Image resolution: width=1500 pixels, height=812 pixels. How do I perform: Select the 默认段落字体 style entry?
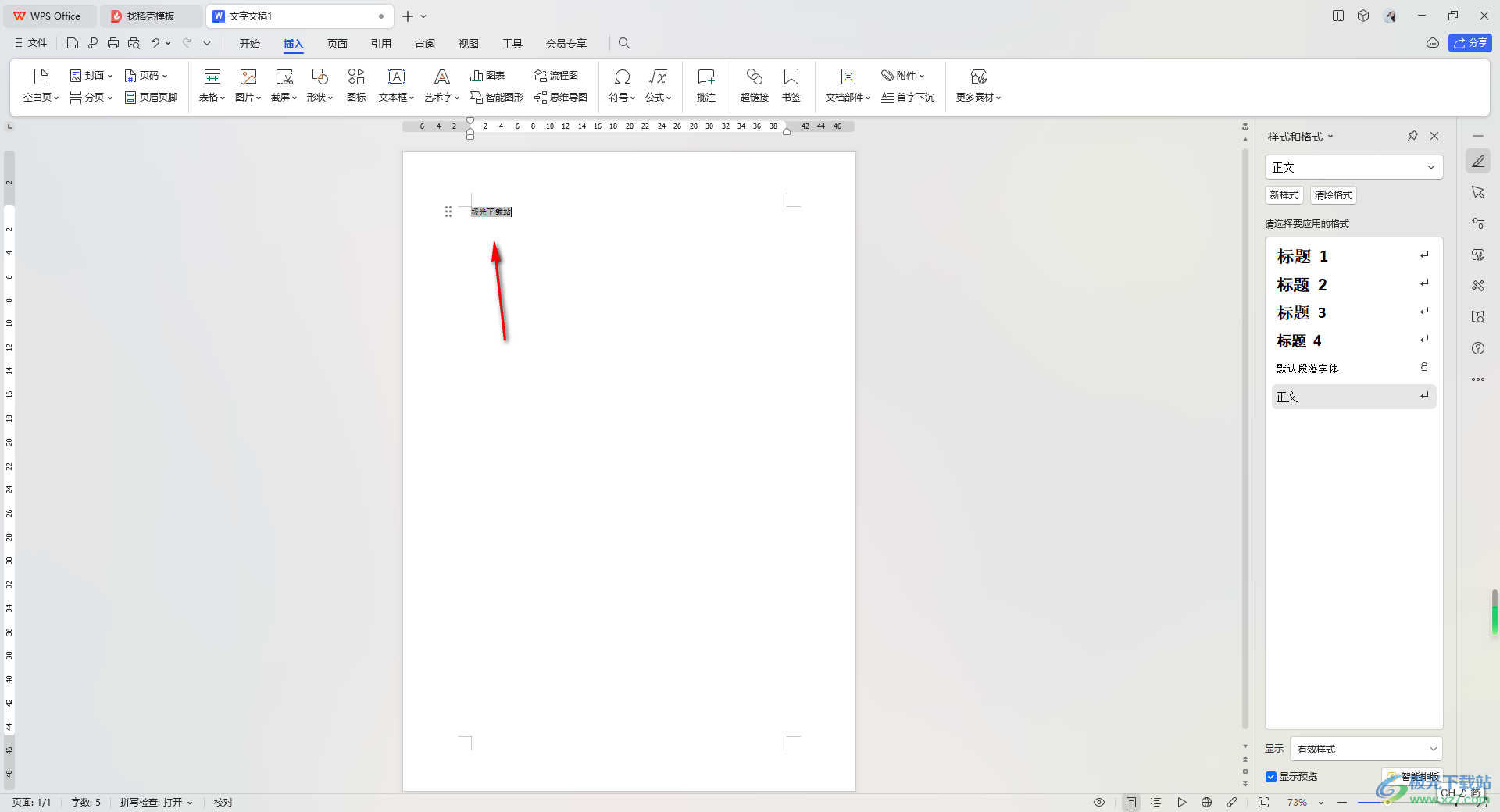point(1354,369)
